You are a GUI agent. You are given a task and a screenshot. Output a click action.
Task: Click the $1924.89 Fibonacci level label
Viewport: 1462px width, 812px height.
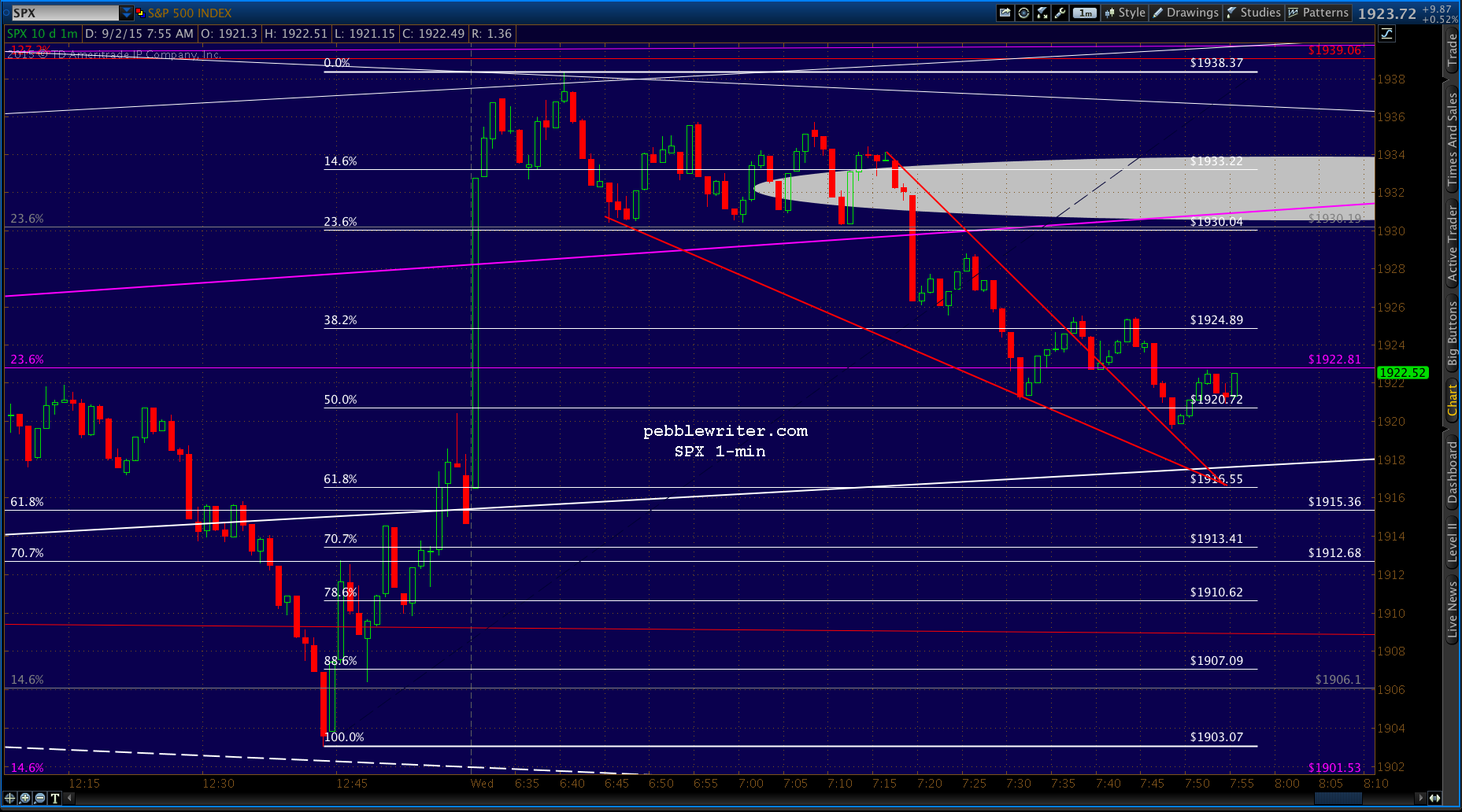pyautogui.click(x=1216, y=319)
